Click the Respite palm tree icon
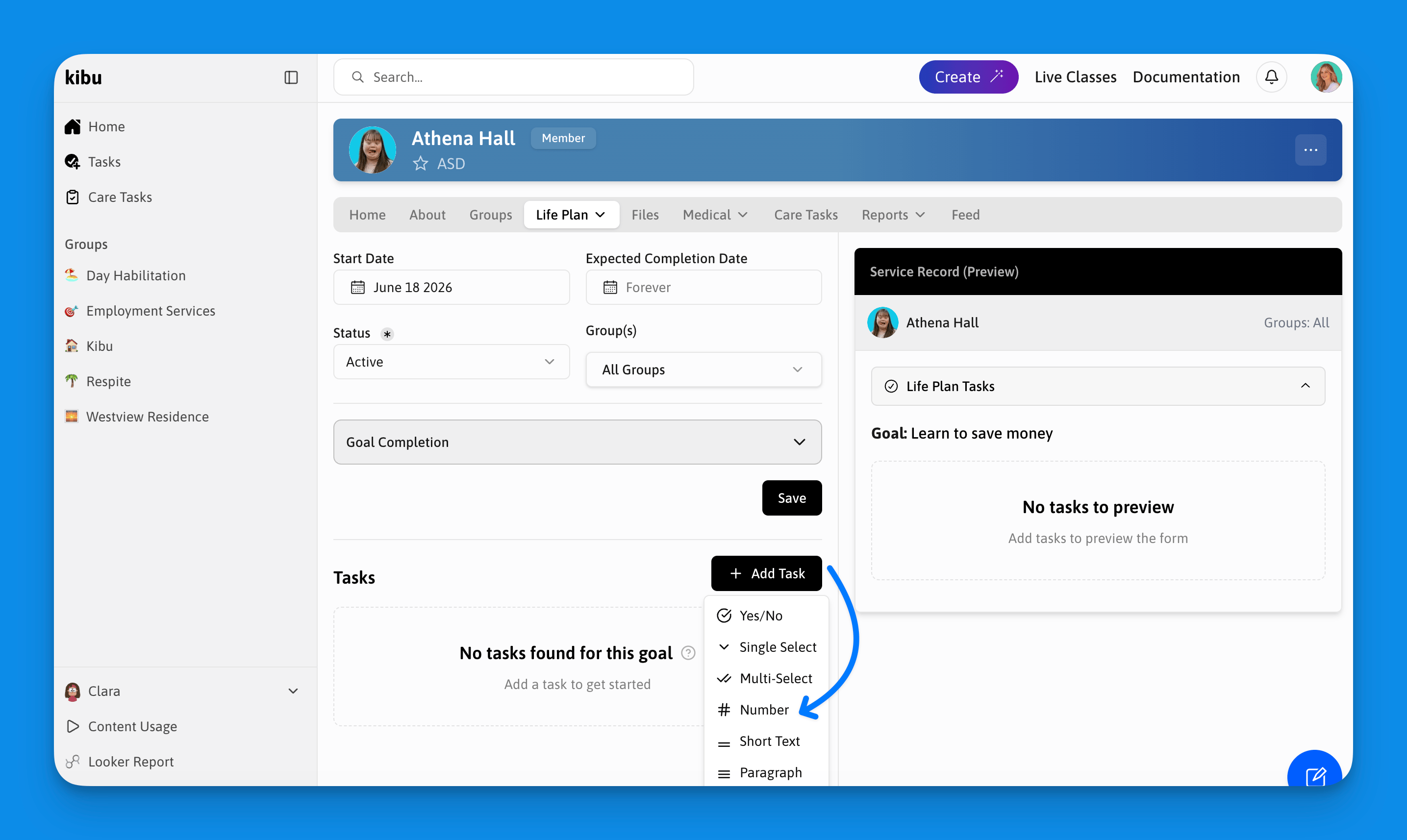Image resolution: width=1407 pixels, height=840 pixels. point(72,381)
